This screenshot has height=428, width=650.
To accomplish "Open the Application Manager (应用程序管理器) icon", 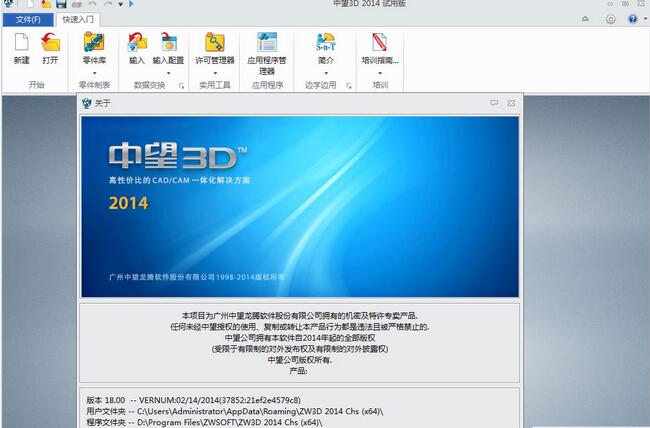I will coord(267,42).
